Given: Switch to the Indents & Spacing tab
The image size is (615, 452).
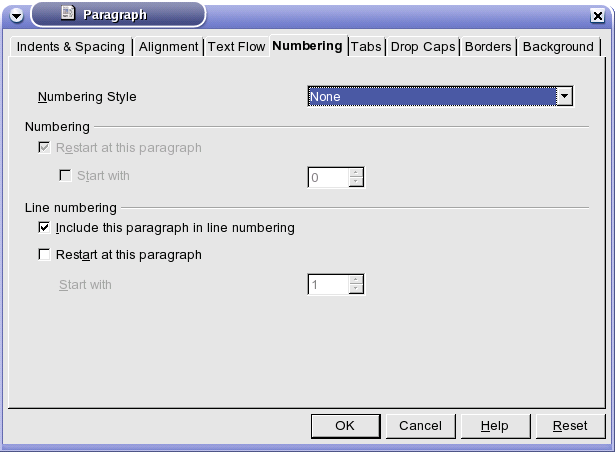Looking at the screenshot, I should [x=71, y=47].
